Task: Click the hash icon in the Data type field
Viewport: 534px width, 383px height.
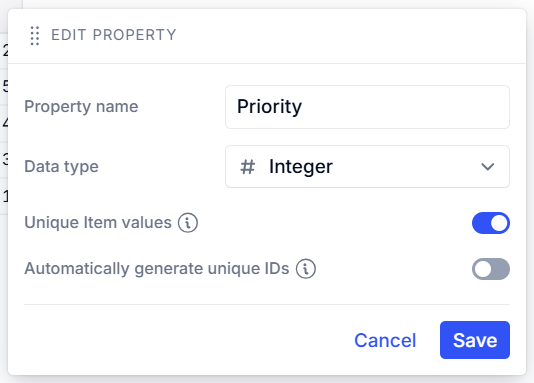Action: (x=248, y=167)
